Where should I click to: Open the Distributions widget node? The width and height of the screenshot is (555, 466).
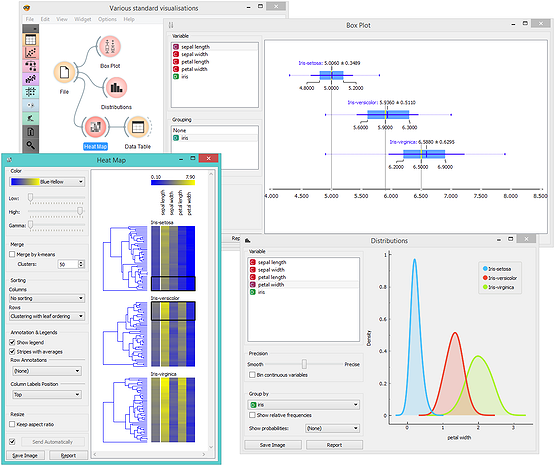coord(116,87)
